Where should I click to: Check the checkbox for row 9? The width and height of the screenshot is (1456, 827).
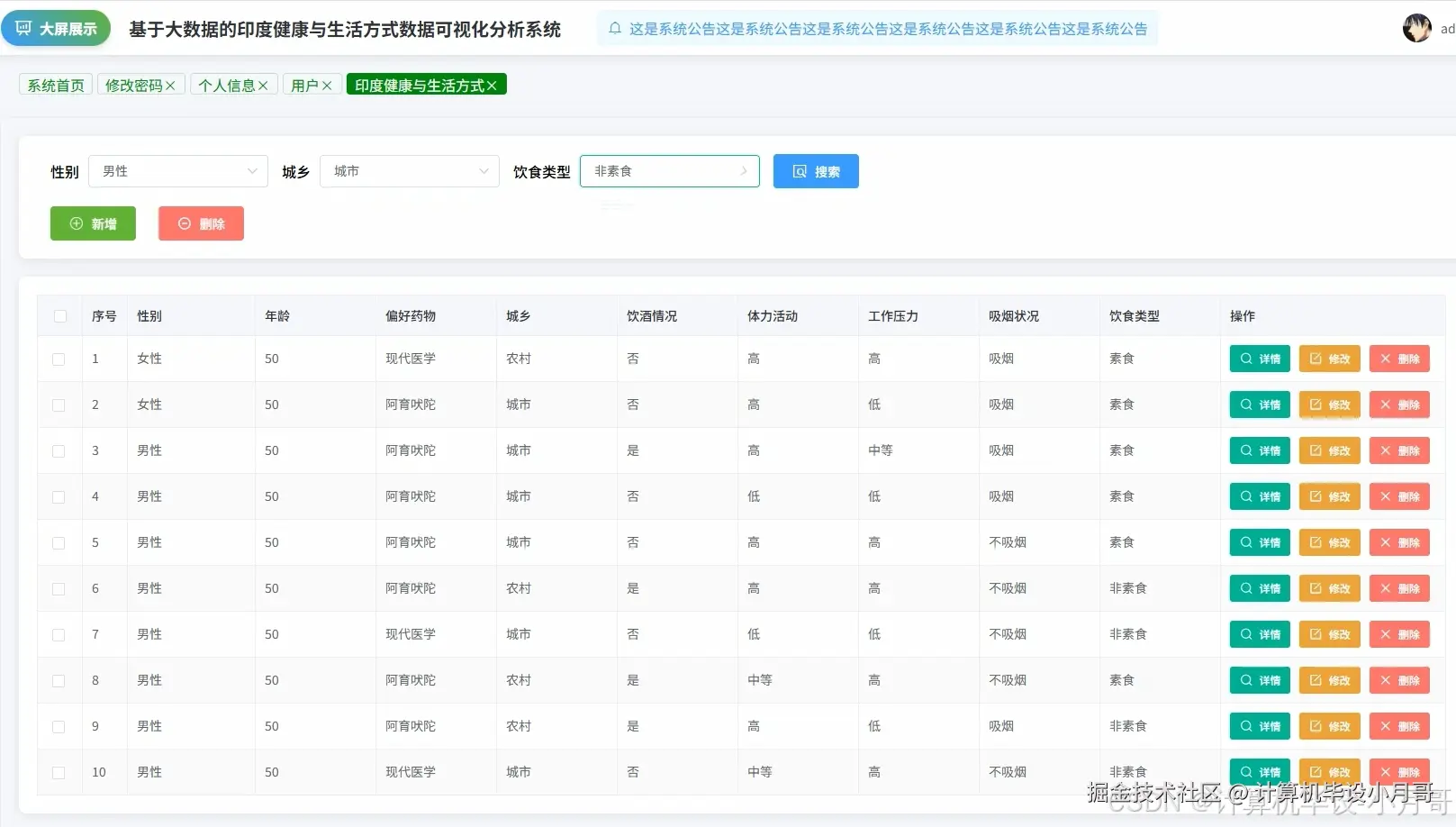[59, 727]
